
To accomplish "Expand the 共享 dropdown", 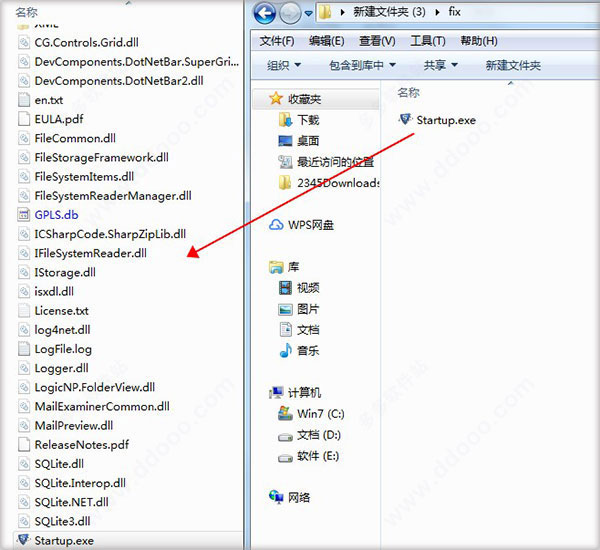I will point(440,65).
